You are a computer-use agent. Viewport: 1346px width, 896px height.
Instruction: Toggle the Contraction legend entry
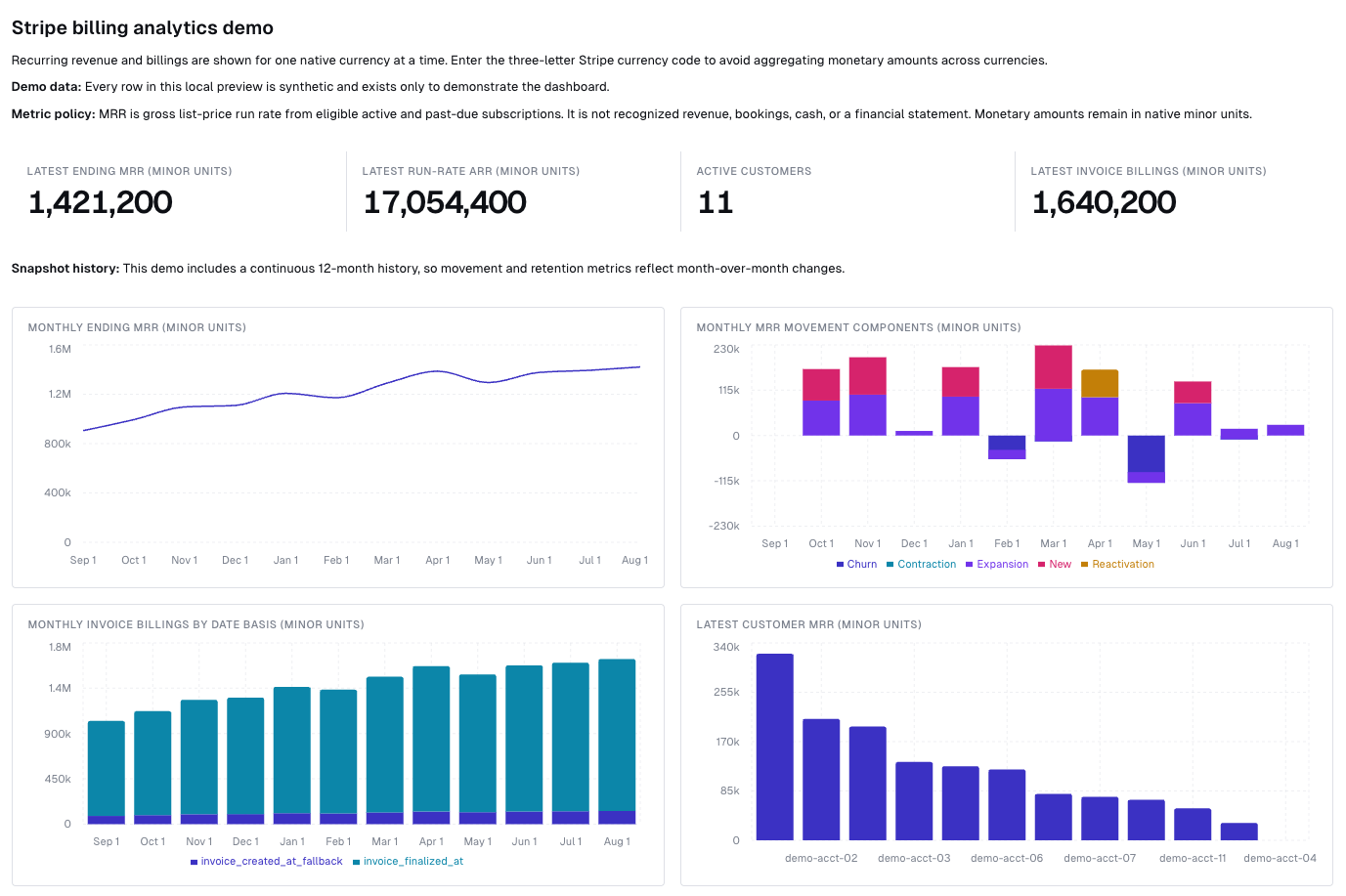pos(921,564)
